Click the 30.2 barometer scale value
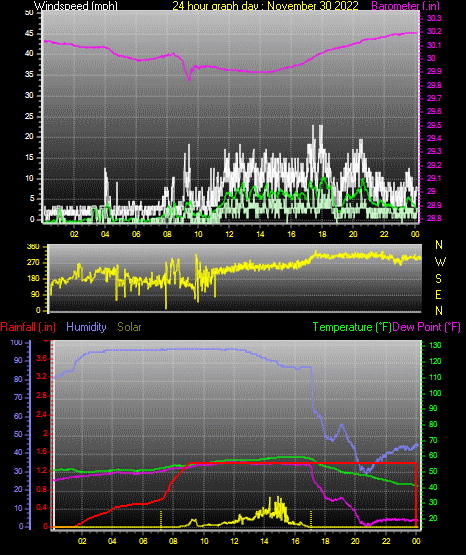 pos(434,32)
